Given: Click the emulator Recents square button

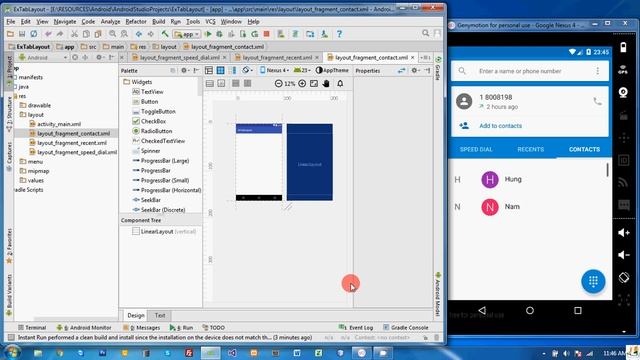Looking at the screenshot, I should [x=578, y=311].
